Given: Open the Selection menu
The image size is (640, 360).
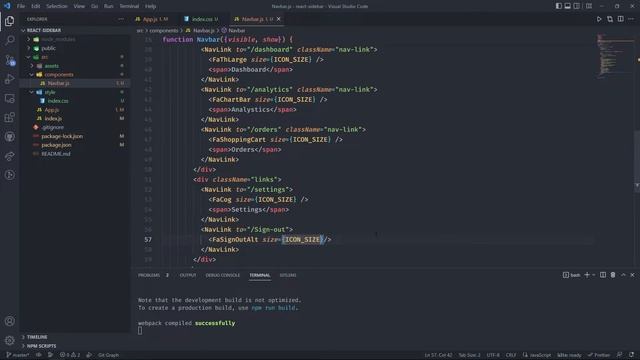Looking at the screenshot, I should (x=57, y=6).
